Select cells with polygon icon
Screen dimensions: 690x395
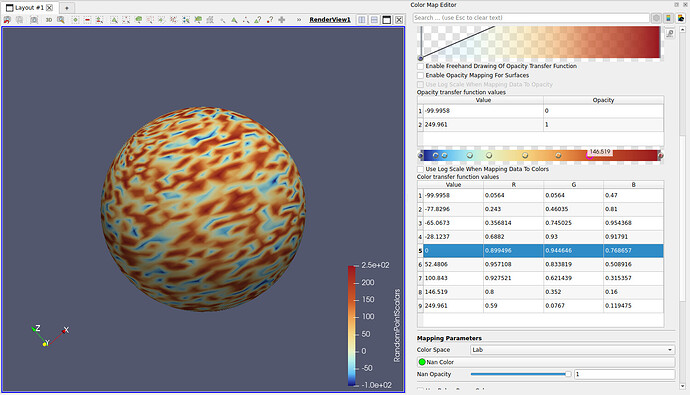(161, 20)
